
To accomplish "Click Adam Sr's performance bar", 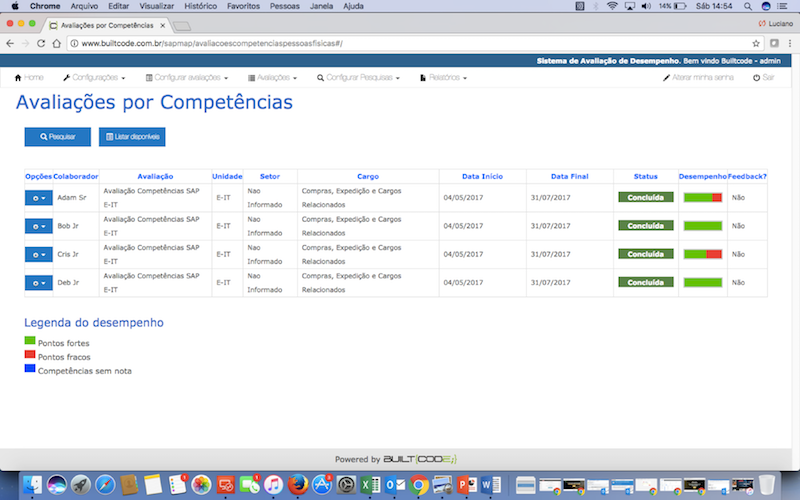I will (703, 197).
